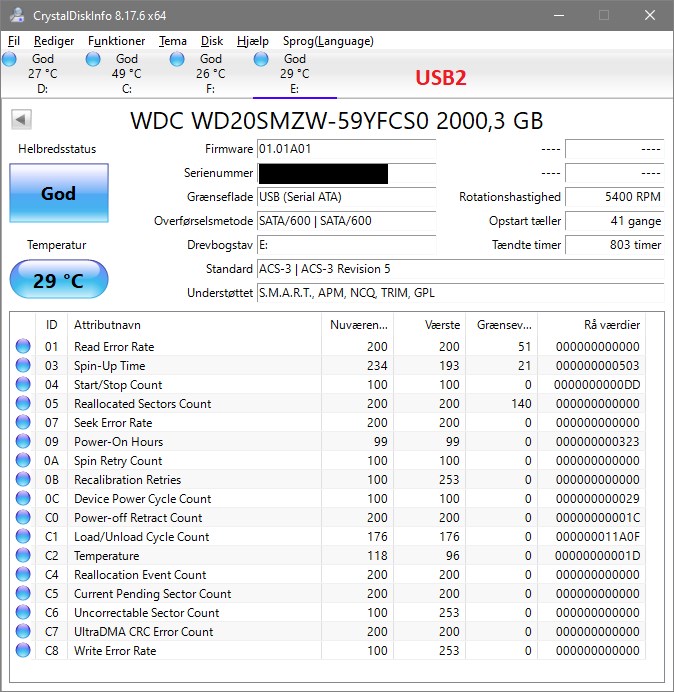Click the Standard field ACS-3 Revision 5
This screenshot has height=692, width=674.
point(460,269)
